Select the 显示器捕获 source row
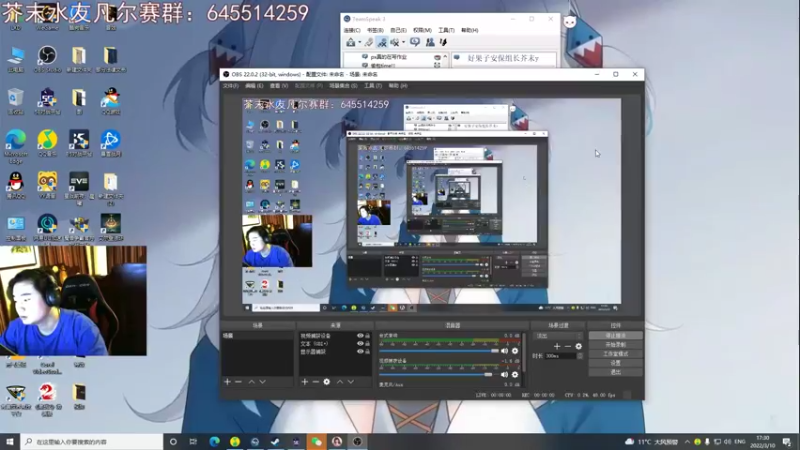800x450 pixels. click(x=334, y=352)
